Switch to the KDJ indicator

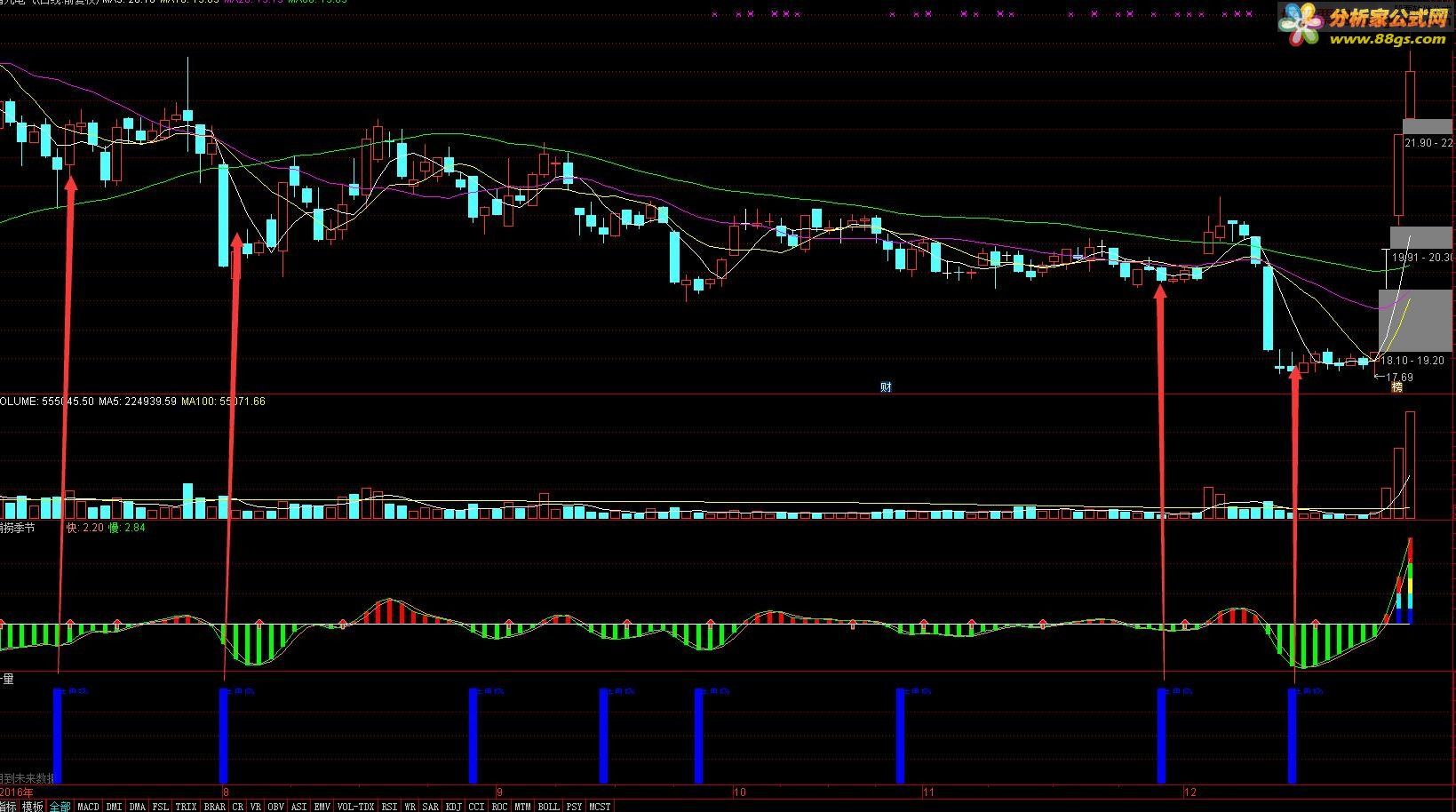(453, 807)
